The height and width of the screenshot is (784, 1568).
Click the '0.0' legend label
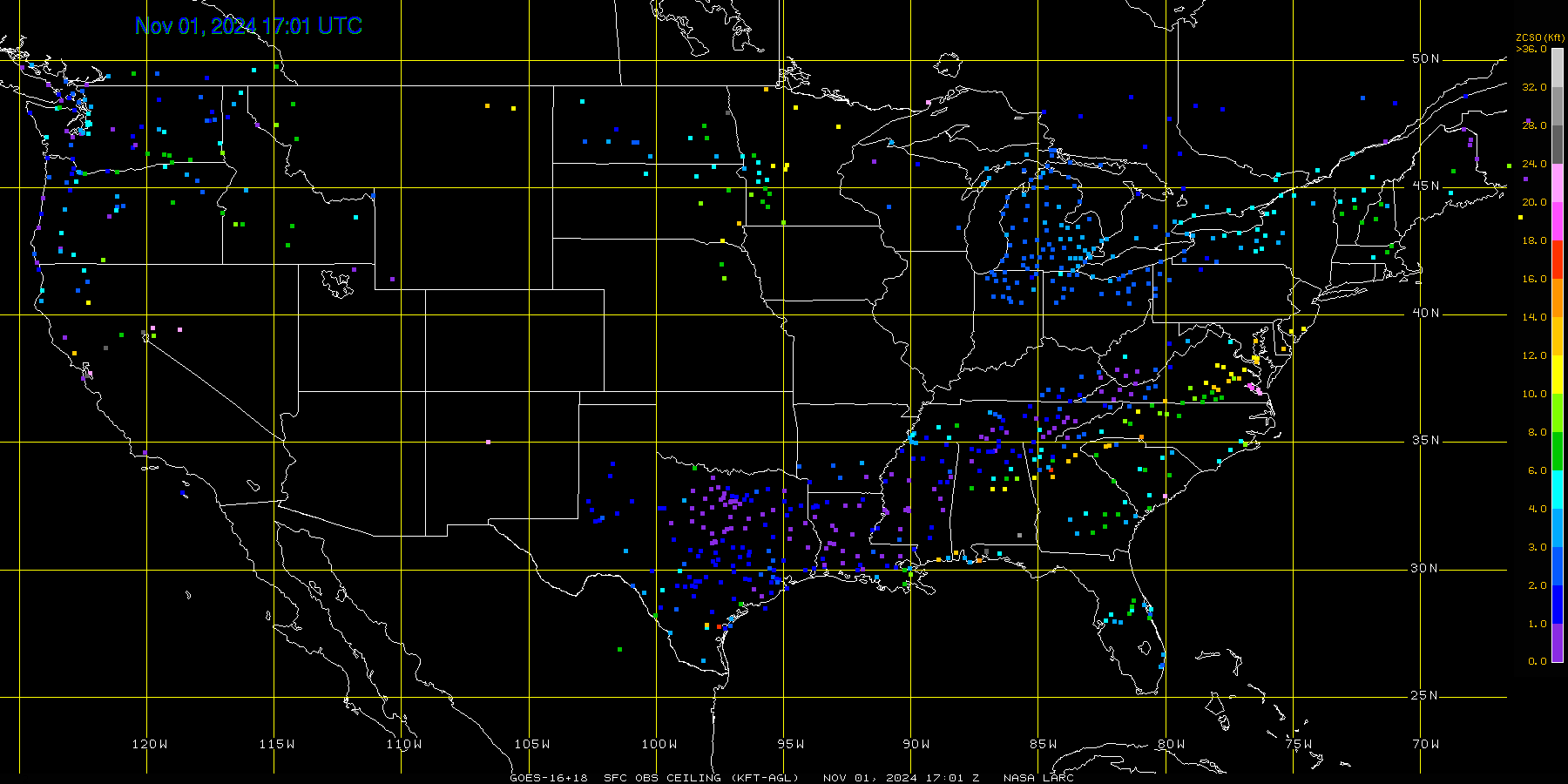[x=1538, y=661]
